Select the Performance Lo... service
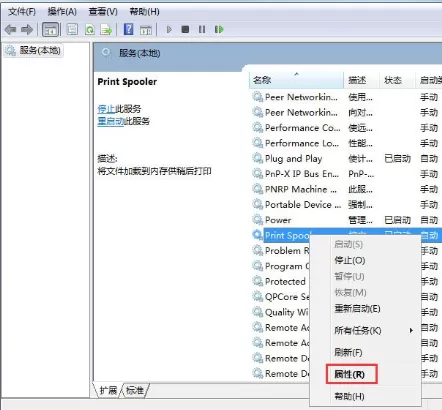The image size is (442, 410). 302,143
